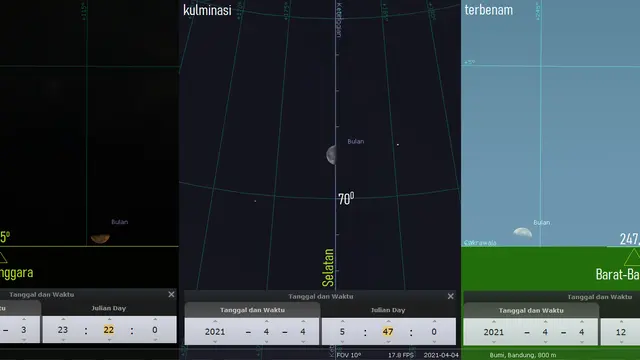
Task: Decrease the day value 3
Action: pyautogui.click(x=24, y=340)
